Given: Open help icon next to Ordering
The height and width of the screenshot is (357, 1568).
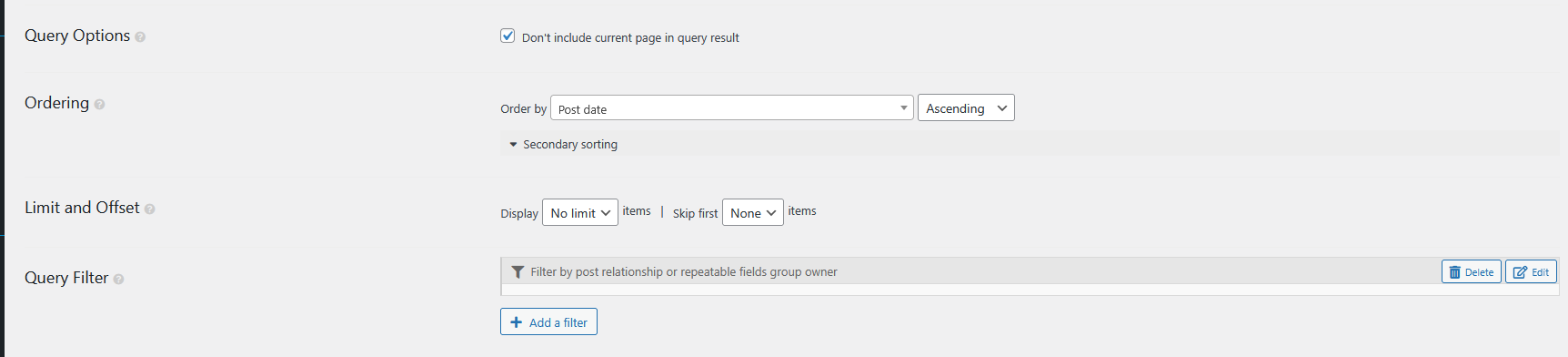Looking at the screenshot, I should tap(99, 105).
